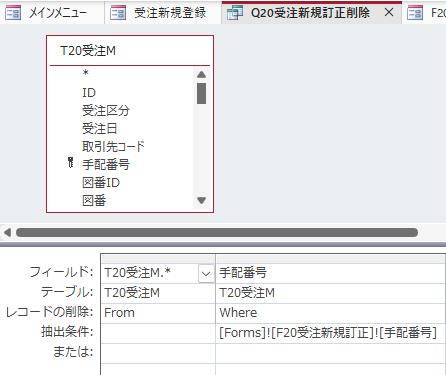This screenshot has width=446, height=375.
Task: Click the form icon on F20 tab
Action: tap(415, 13)
